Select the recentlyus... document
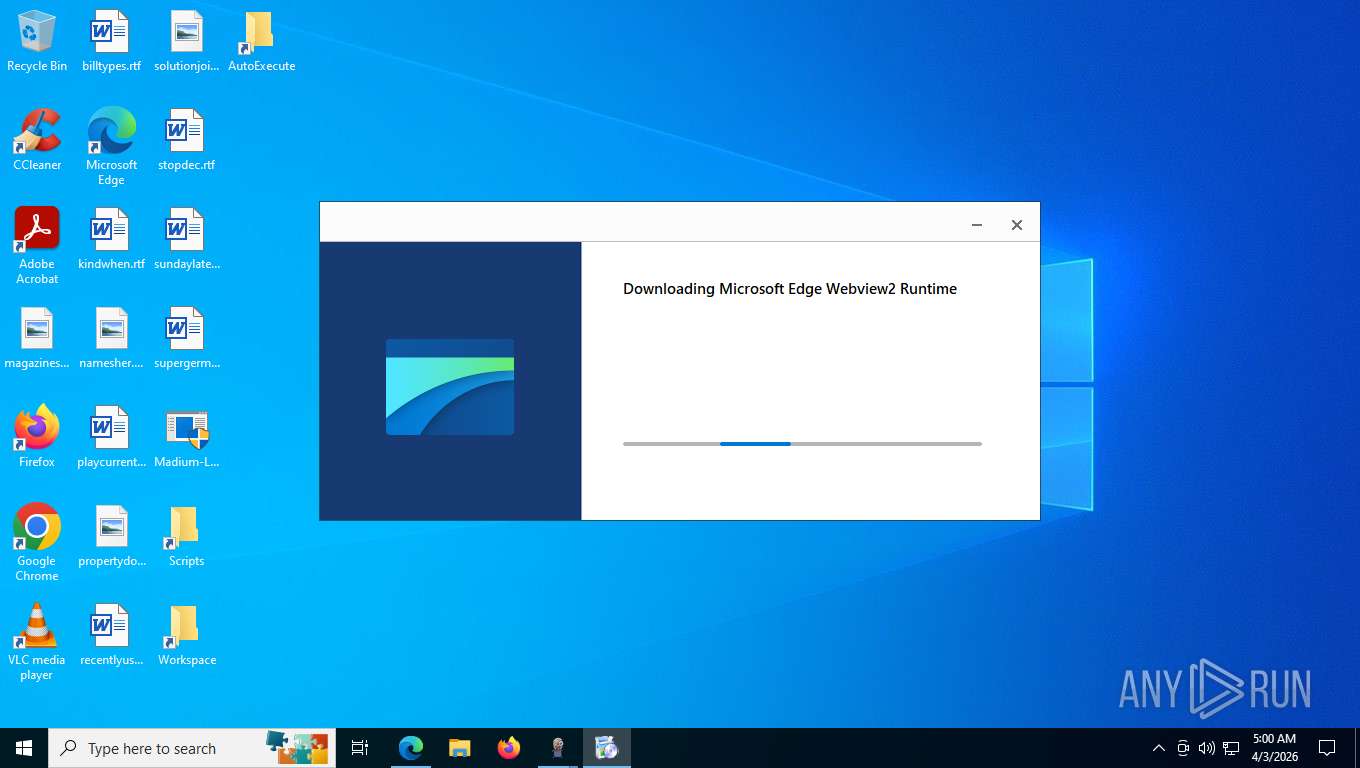Viewport: 1360px width, 768px height. coord(111,635)
